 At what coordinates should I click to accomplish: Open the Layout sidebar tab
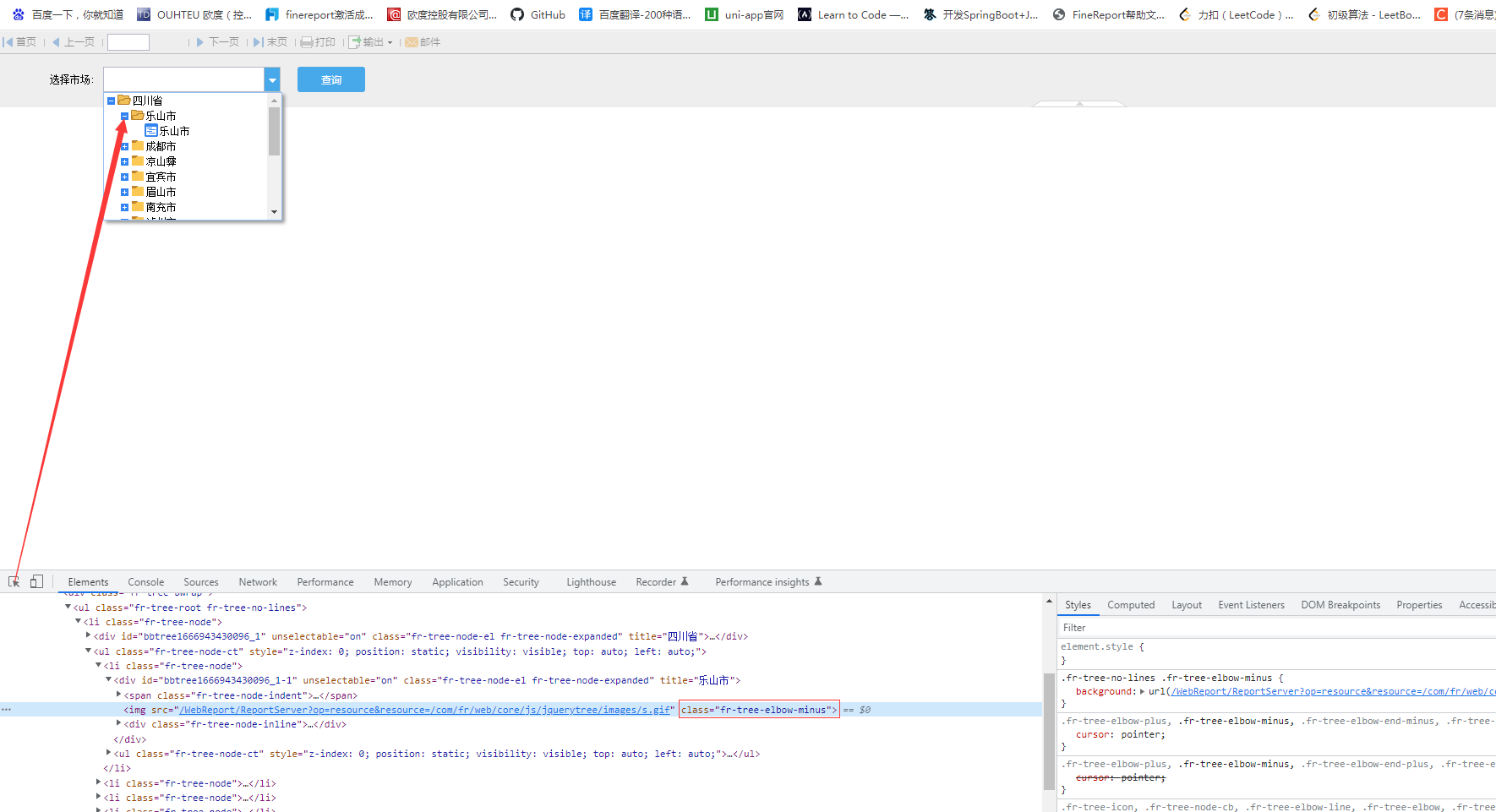(1187, 605)
